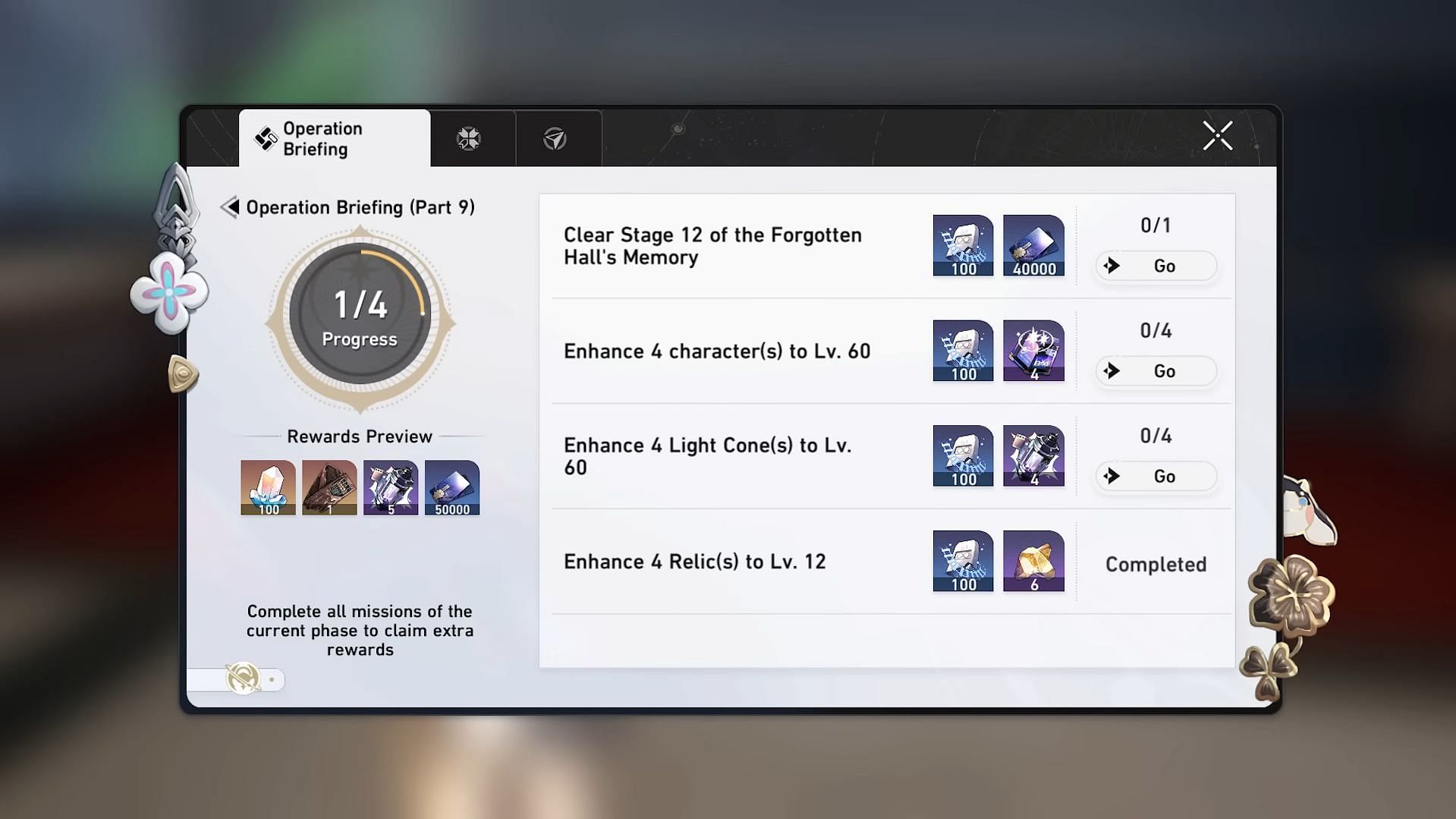
Task: Switch to the second snowflake-emblem tab
Action: (469, 139)
